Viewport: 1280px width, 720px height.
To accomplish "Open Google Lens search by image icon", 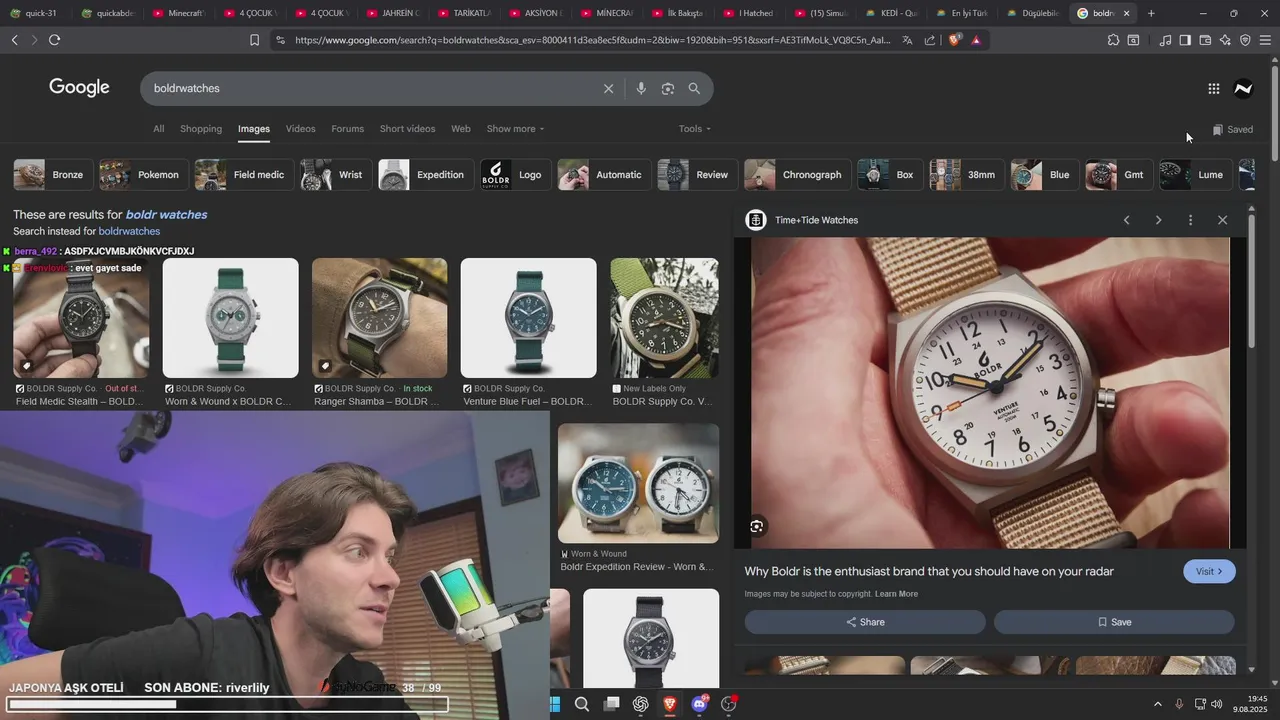I will coord(668,89).
